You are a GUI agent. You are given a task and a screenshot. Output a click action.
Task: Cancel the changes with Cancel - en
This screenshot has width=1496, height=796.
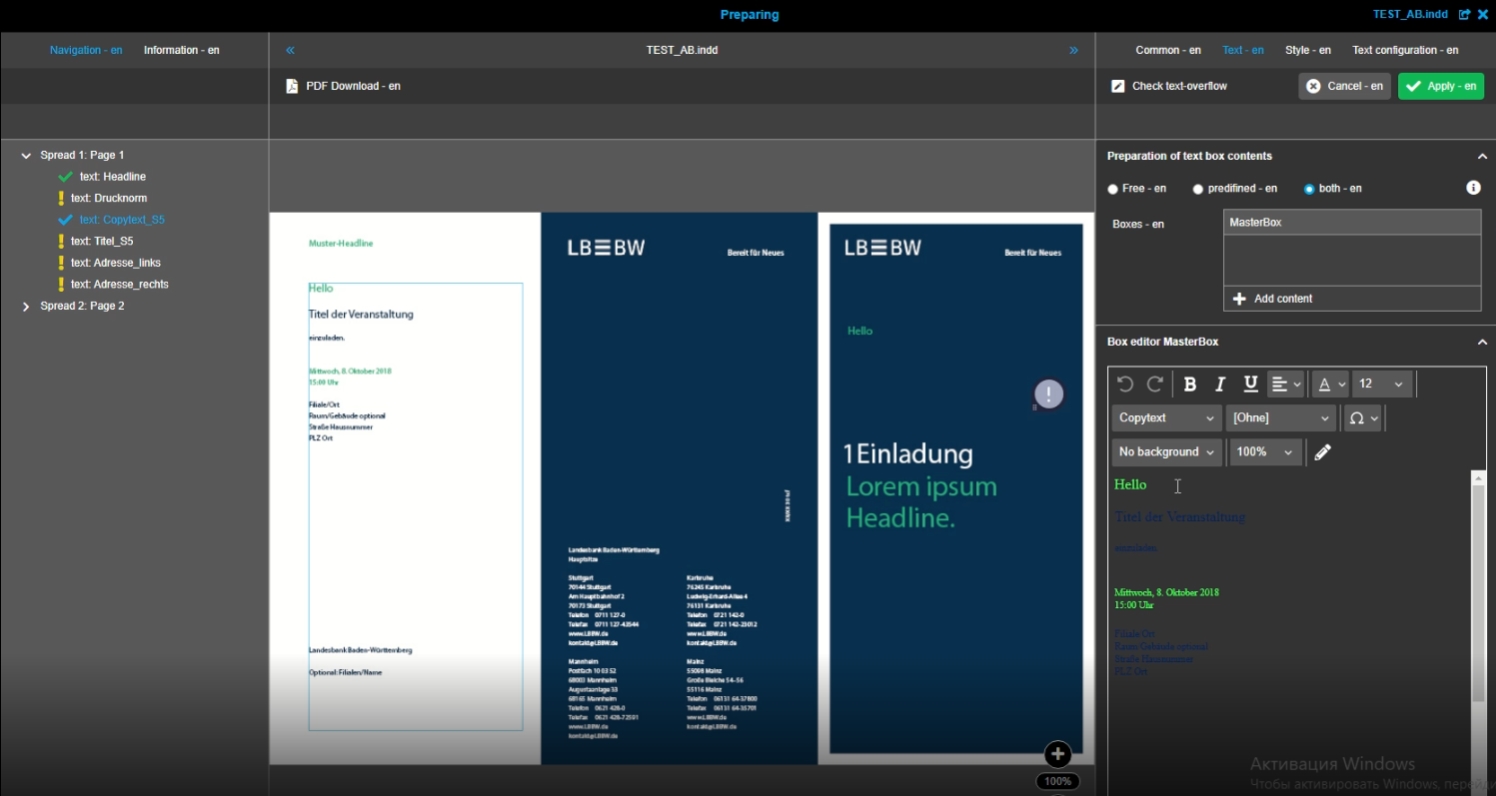coord(1344,86)
